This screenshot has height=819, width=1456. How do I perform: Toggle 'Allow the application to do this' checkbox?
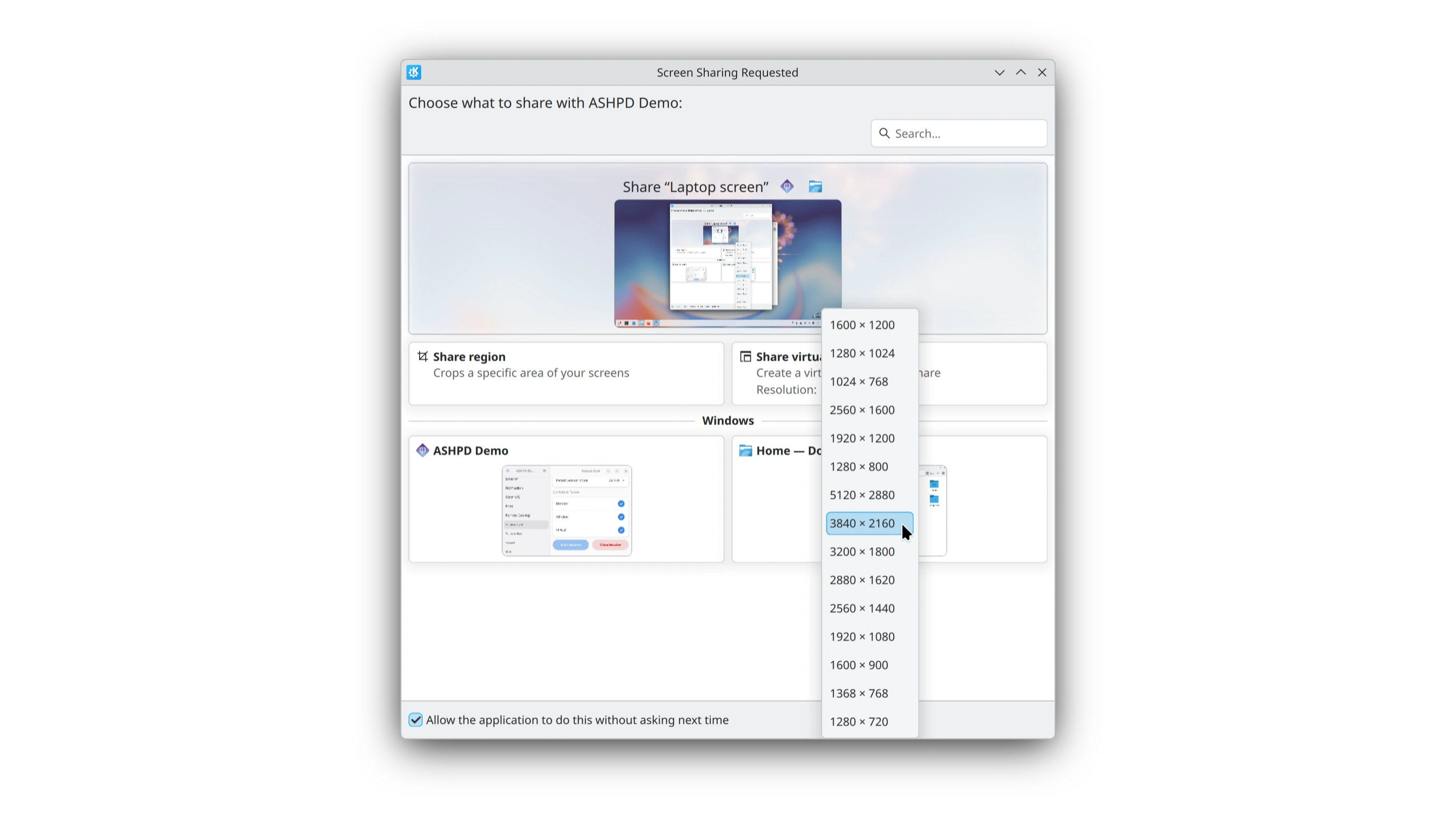[416, 719]
